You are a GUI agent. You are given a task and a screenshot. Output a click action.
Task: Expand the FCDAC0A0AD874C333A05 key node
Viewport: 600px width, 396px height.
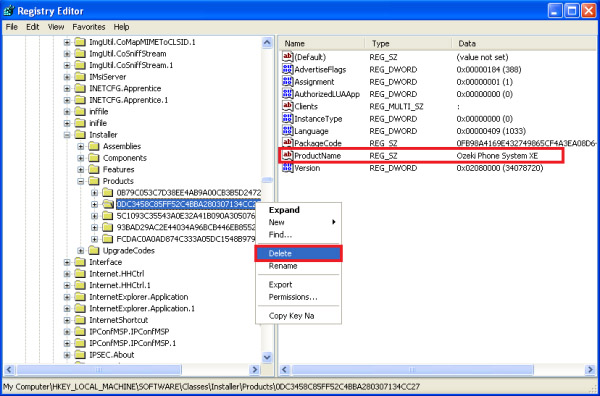point(95,239)
